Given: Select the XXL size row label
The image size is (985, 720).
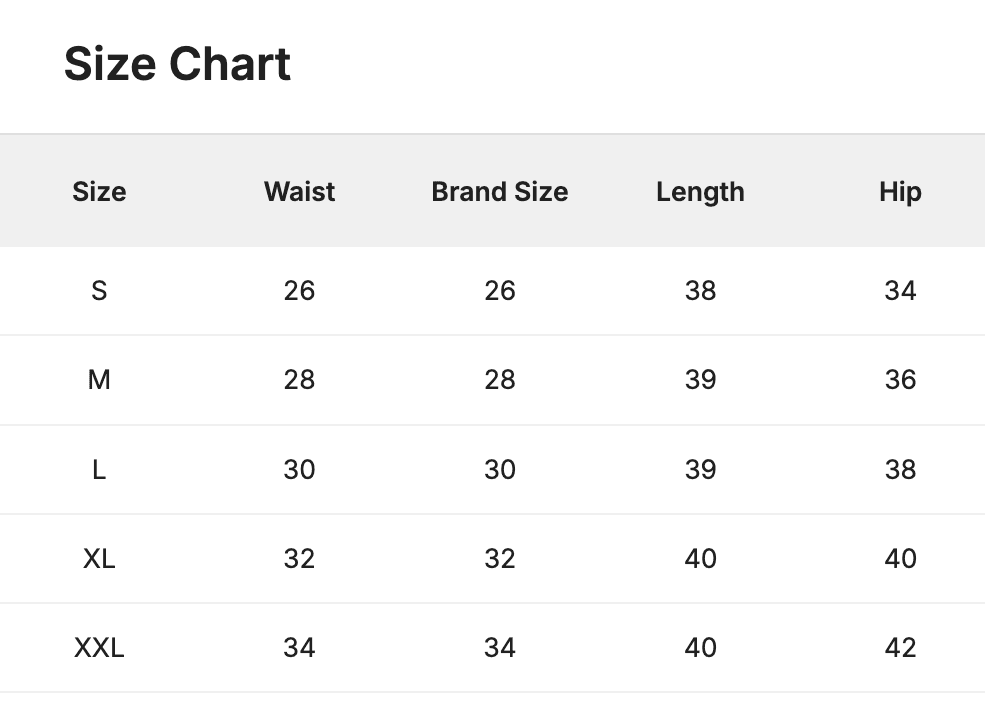Looking at the screenshot, I should (x=99, y=648).
